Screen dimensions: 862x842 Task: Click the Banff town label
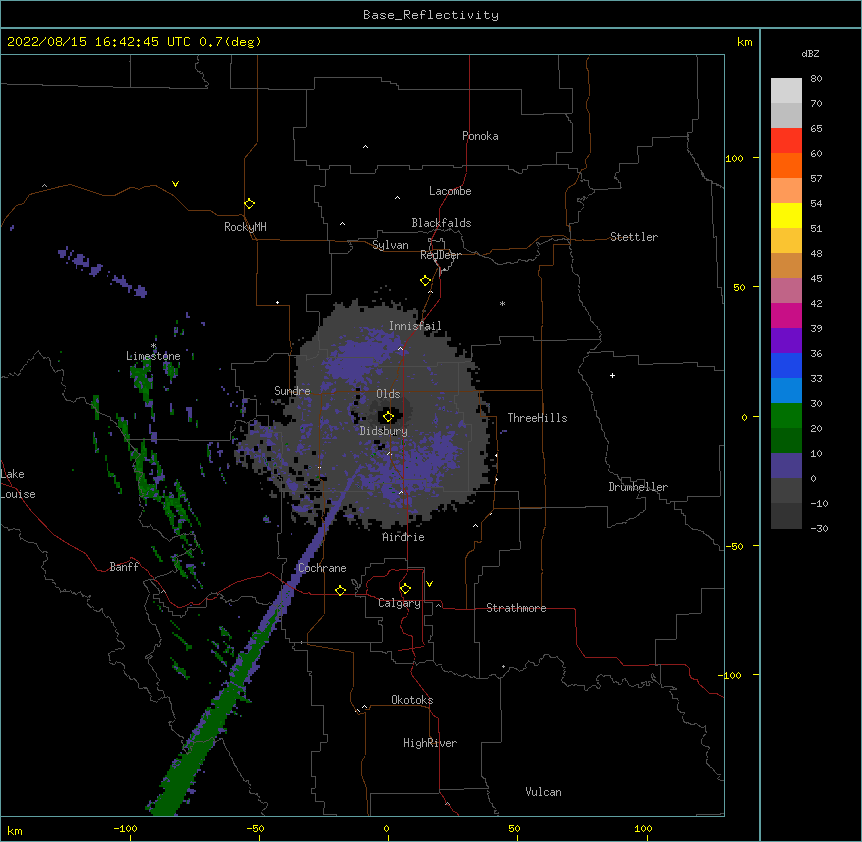click(x=124, y=567)
